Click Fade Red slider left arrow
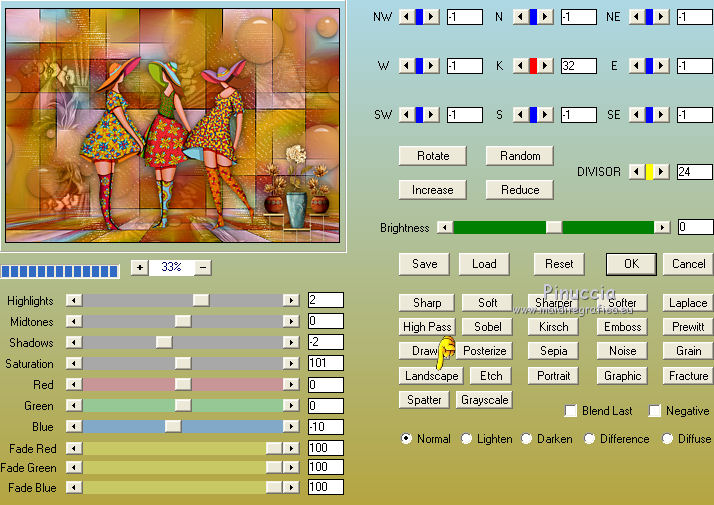Screen dimensions: 714x505 click(74, 448)
